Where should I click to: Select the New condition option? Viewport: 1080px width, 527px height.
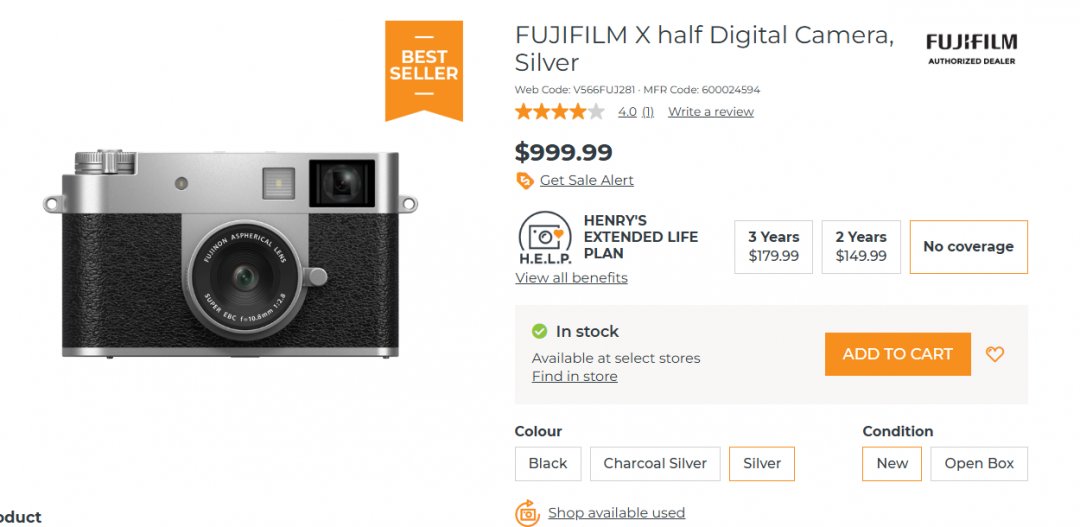(892, 463)
